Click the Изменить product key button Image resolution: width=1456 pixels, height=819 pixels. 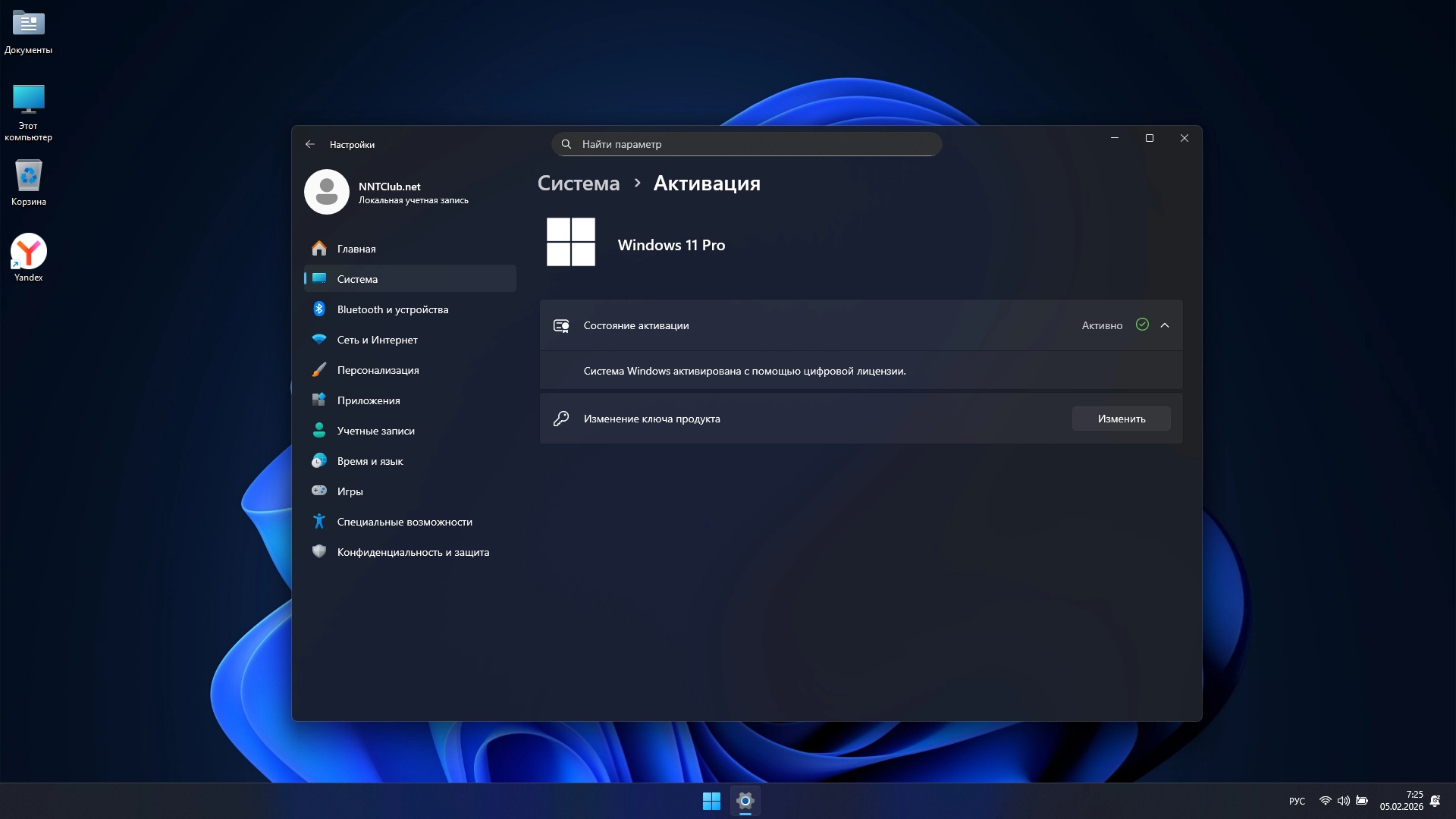pos(1121,419)
